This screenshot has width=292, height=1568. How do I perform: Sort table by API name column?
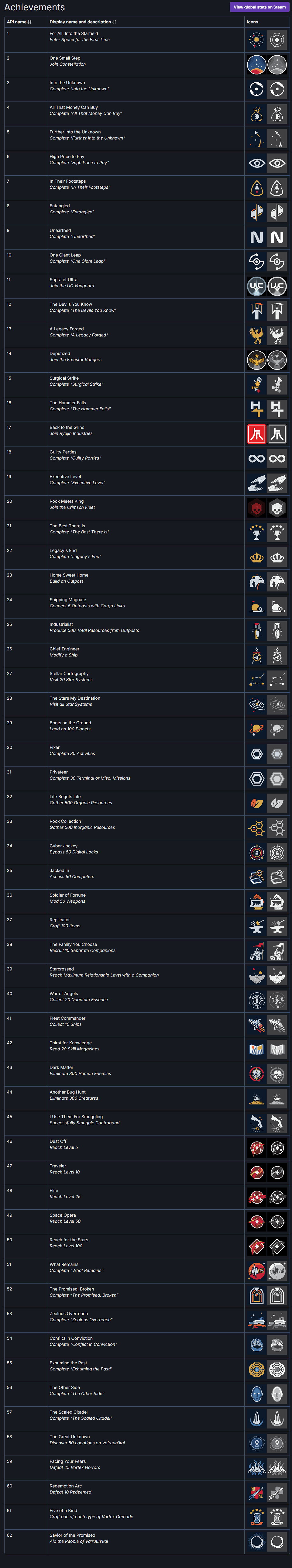(19, 22)
